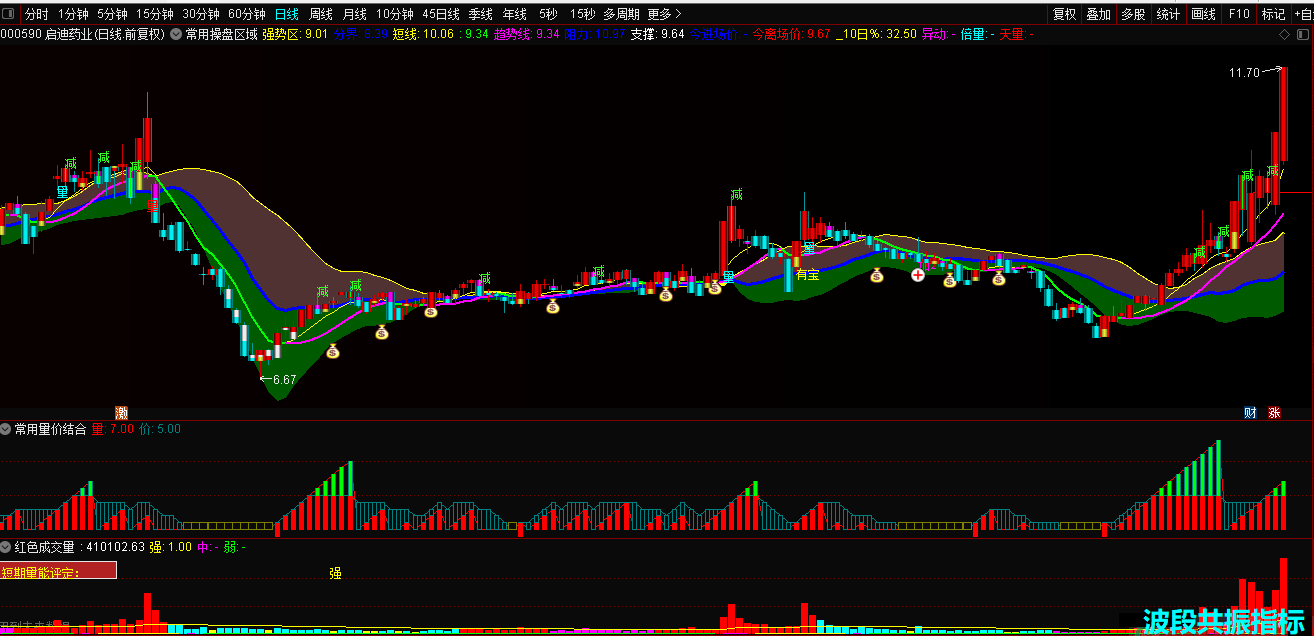Image resolution: width=1314 pixels, height=636 pixels.
Task: Click the 量: 7.00 value in volume-price panel
Action: (x=112, y=429)
